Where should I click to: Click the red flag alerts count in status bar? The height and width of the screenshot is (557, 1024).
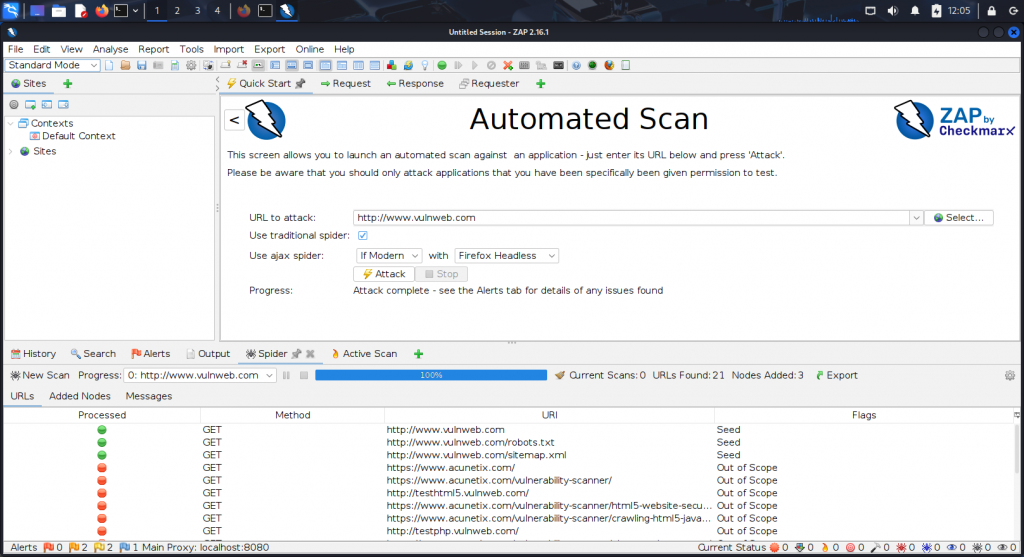point(53,547)
